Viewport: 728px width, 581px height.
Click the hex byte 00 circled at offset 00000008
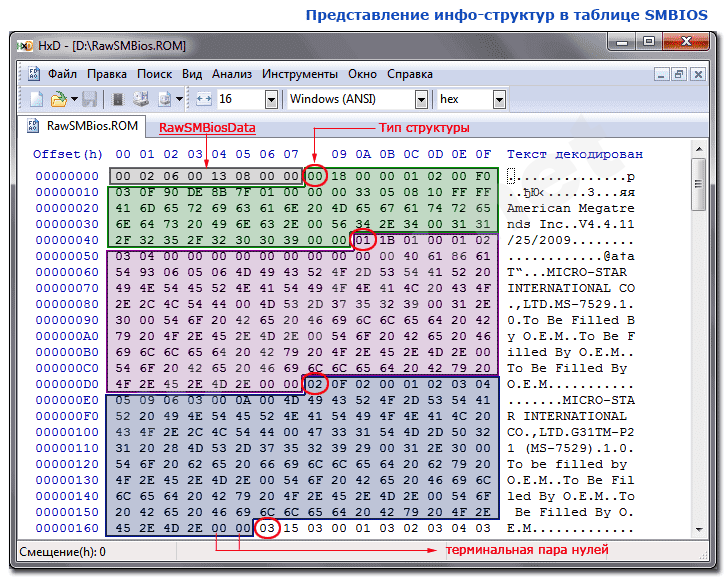click(315, 174)
